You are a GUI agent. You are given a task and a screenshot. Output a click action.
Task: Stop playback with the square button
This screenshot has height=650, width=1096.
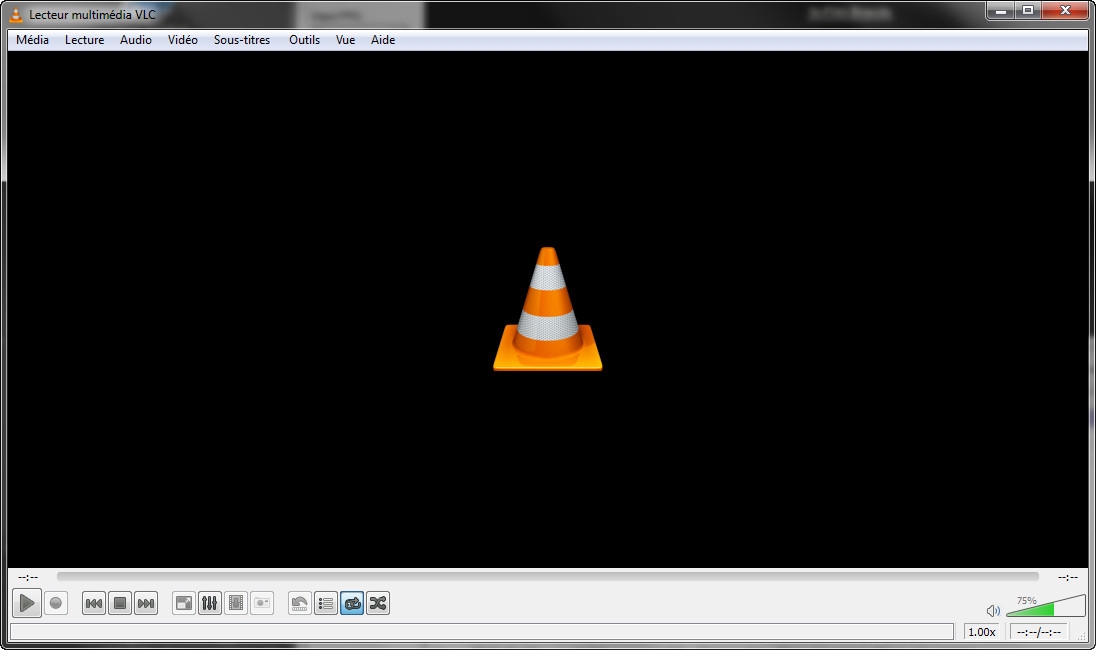(x=120, y=603)
